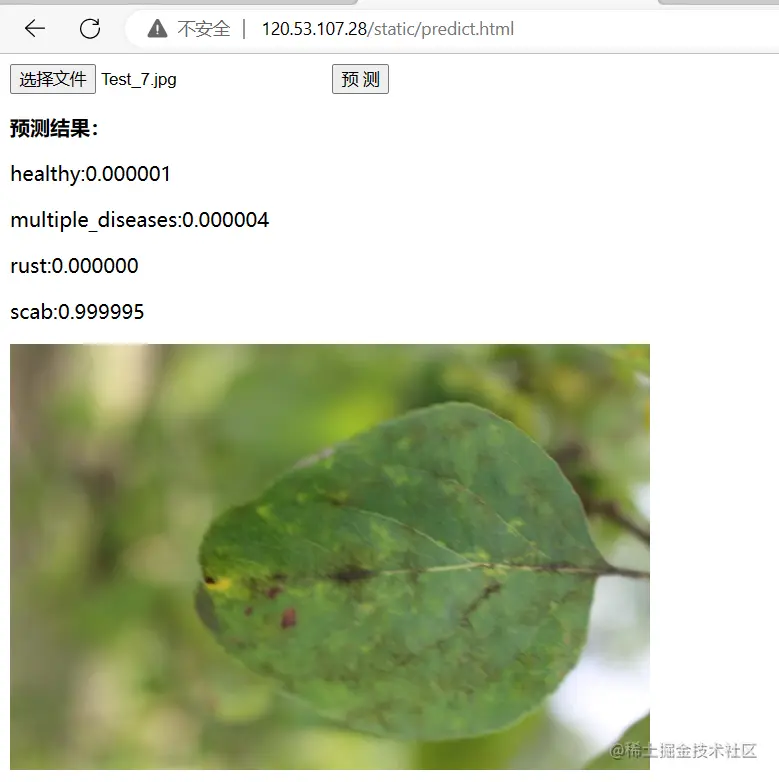Click the red lesion spot on leaf
The height and width of the screenshot is (782, 779).
[288, 617]
